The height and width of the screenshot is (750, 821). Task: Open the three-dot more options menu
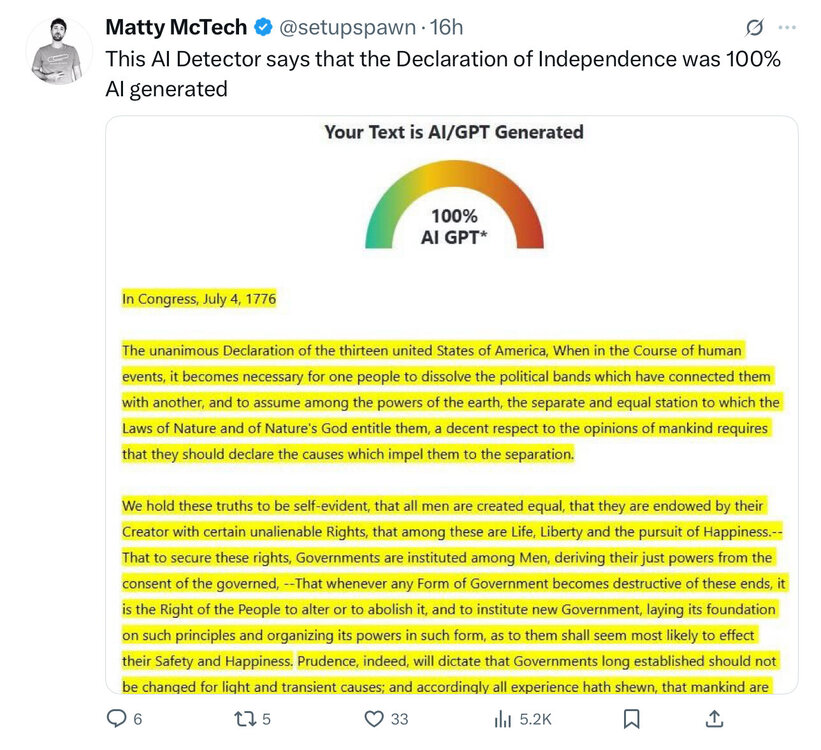pos(788,28)
